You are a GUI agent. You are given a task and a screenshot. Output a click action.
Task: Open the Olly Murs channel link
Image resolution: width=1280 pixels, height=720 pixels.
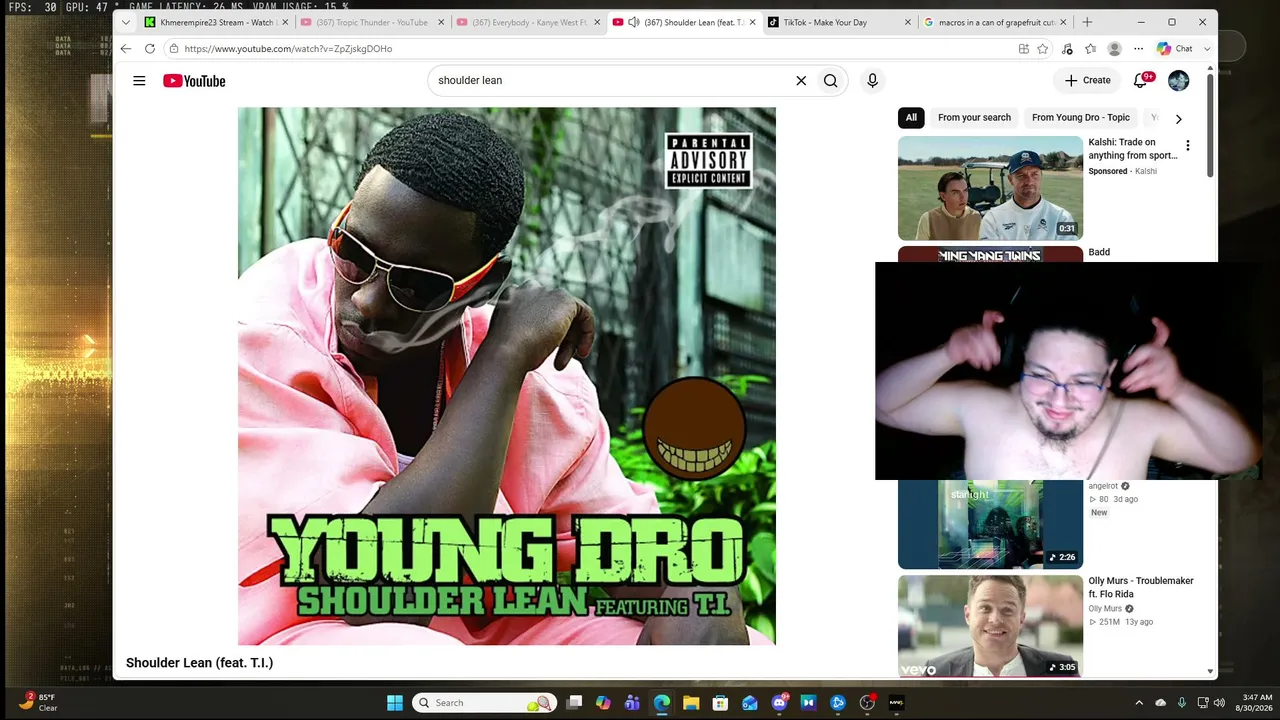[1105, 608]
